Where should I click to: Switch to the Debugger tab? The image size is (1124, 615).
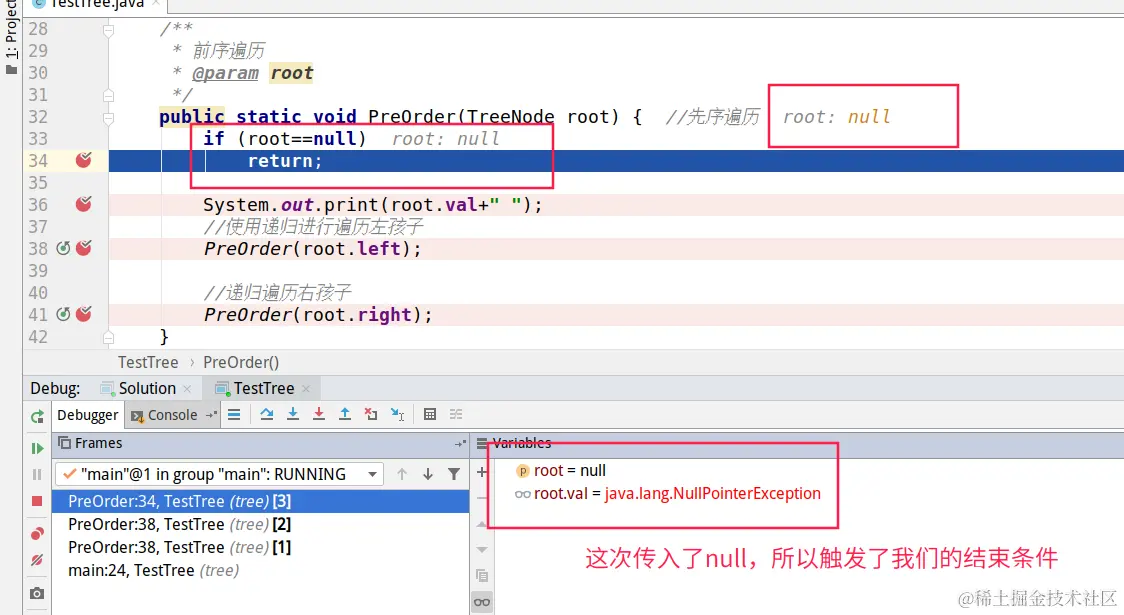(x=87, y=415)
